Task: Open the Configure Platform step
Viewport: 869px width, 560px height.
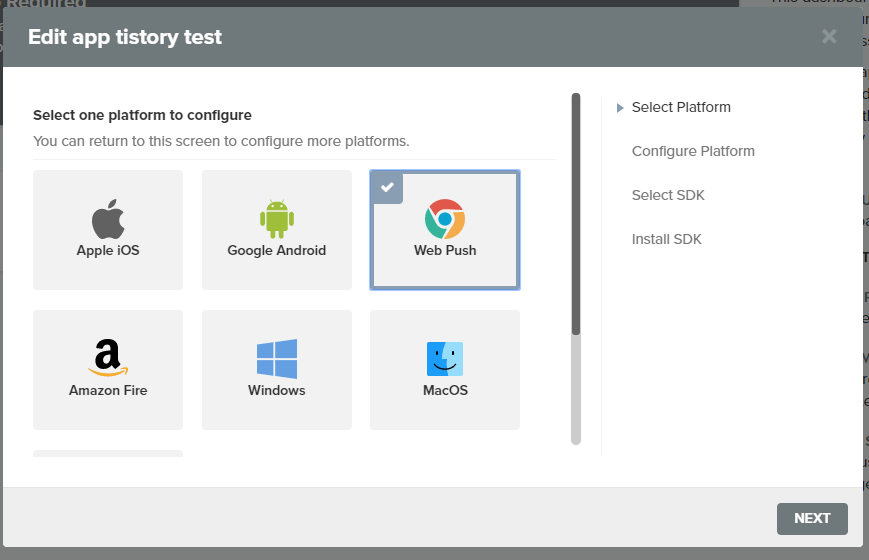Action: tap(693, 152)
